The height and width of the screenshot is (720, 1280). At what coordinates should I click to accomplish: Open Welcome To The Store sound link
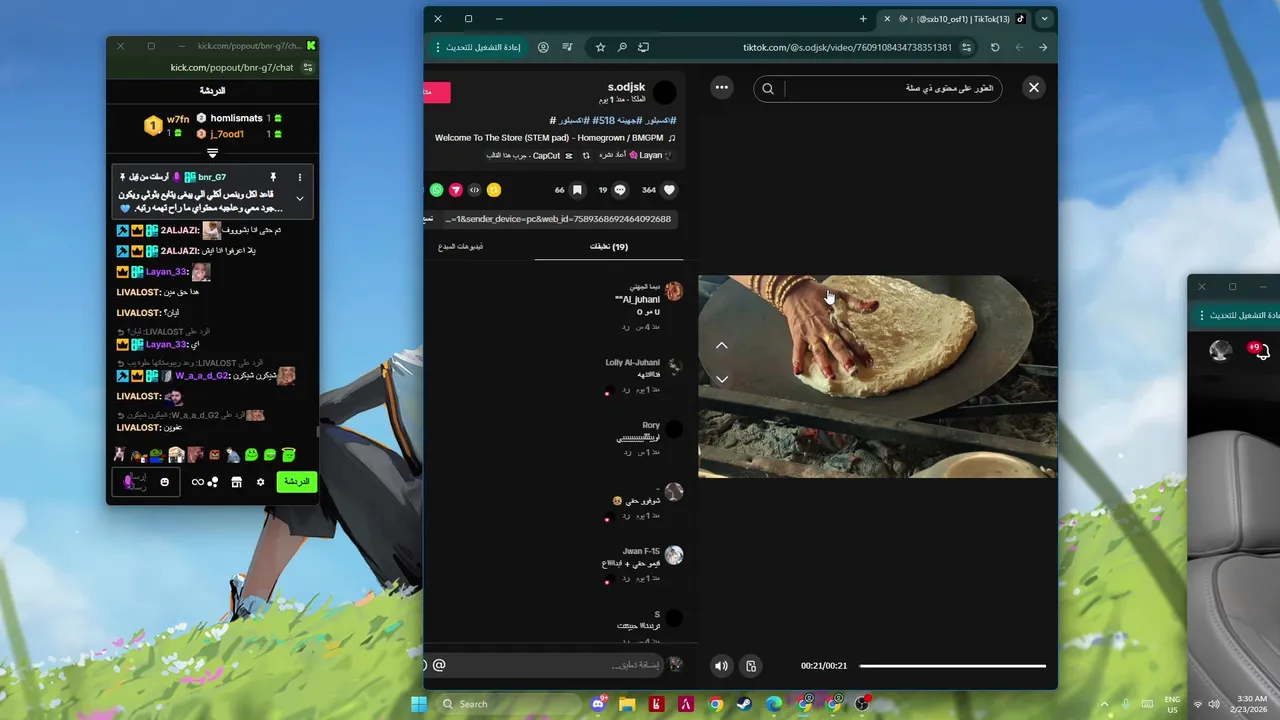[555, 138]
